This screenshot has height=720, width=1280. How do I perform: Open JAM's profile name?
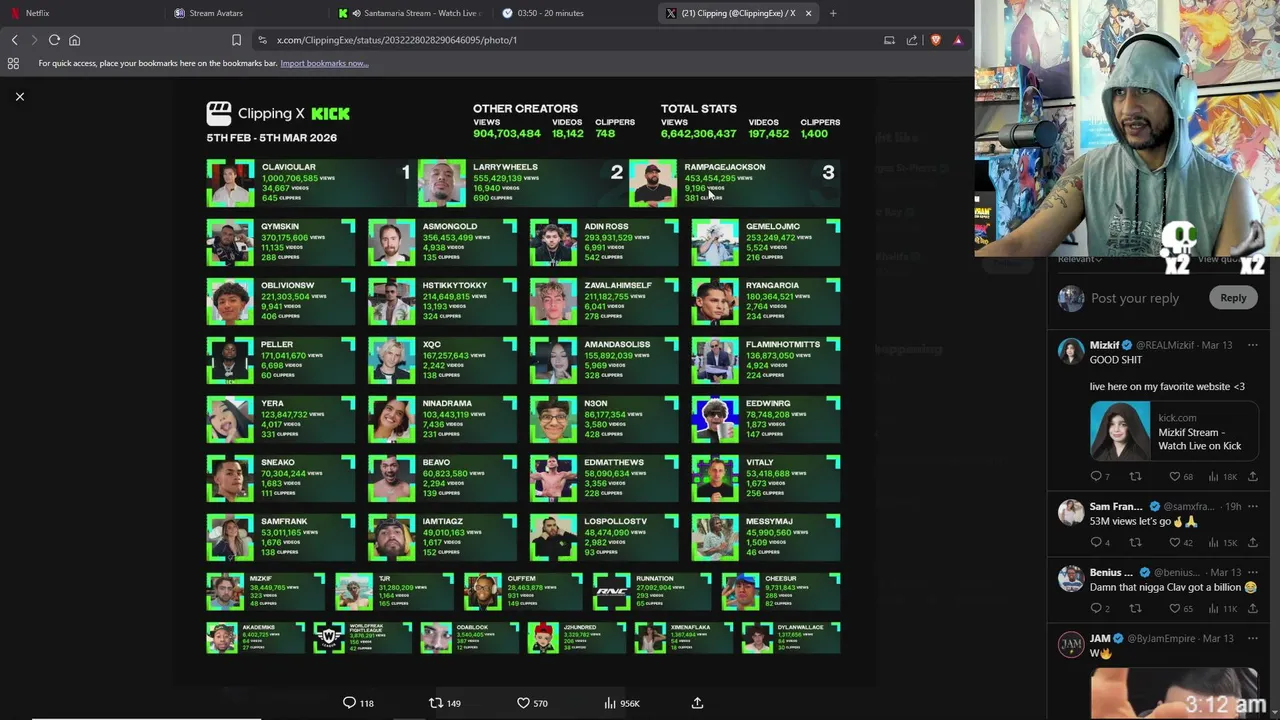tap(1100, 638)
